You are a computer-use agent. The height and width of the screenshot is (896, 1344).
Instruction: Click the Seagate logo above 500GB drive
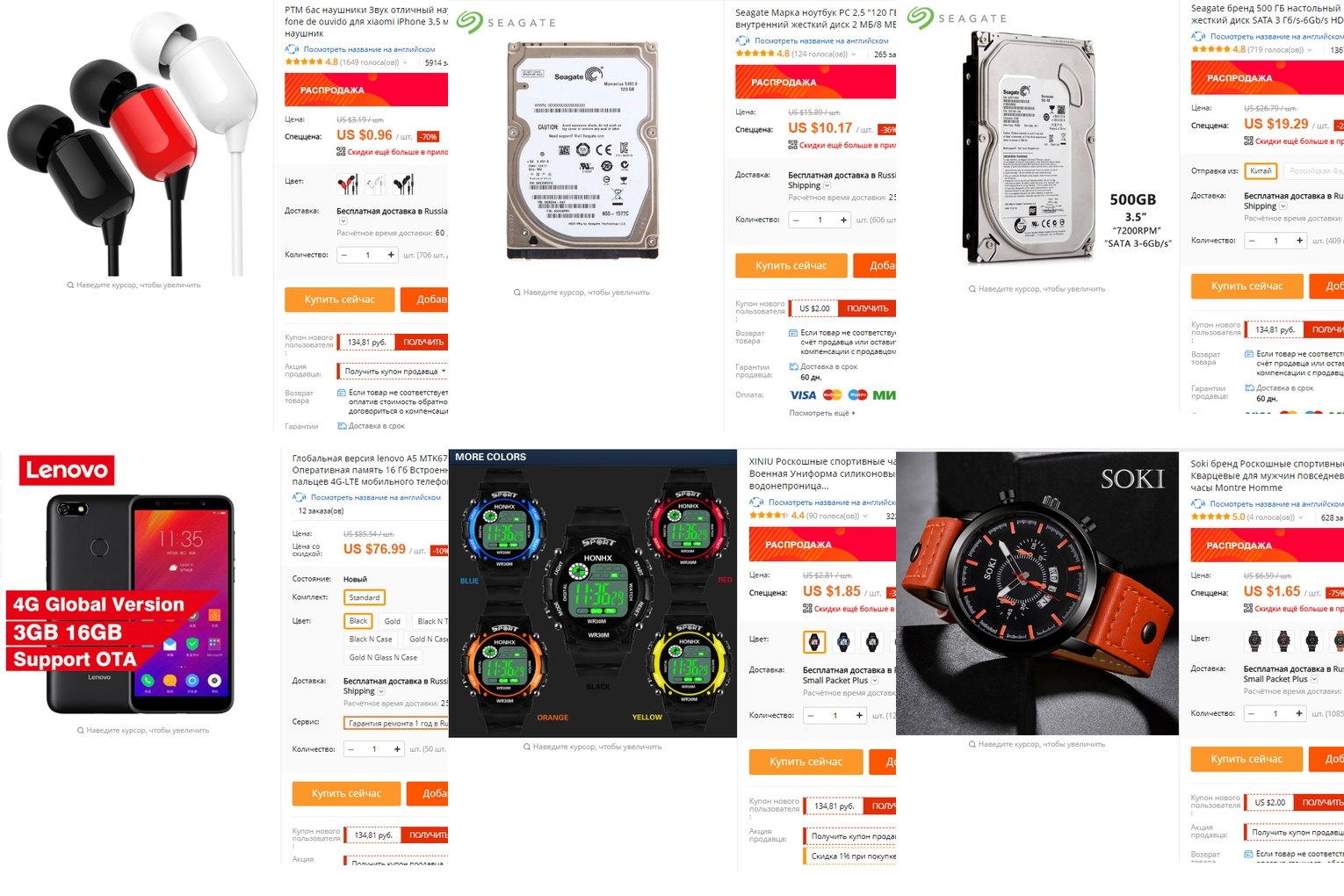point(957,18)
